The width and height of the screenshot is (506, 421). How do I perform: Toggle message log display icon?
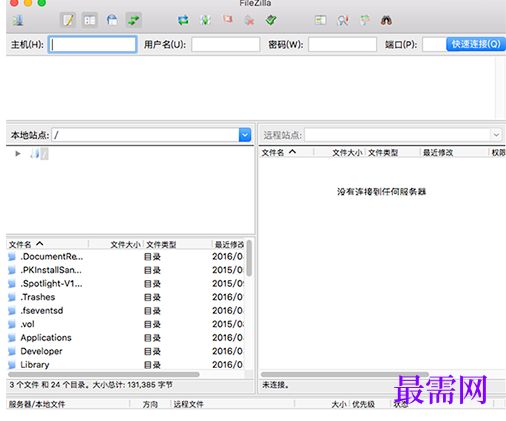click(68, 21)
